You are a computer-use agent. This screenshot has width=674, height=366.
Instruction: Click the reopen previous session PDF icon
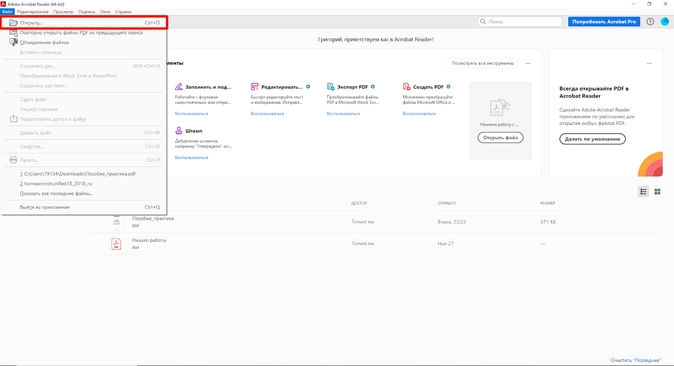(x=13, y=33)
